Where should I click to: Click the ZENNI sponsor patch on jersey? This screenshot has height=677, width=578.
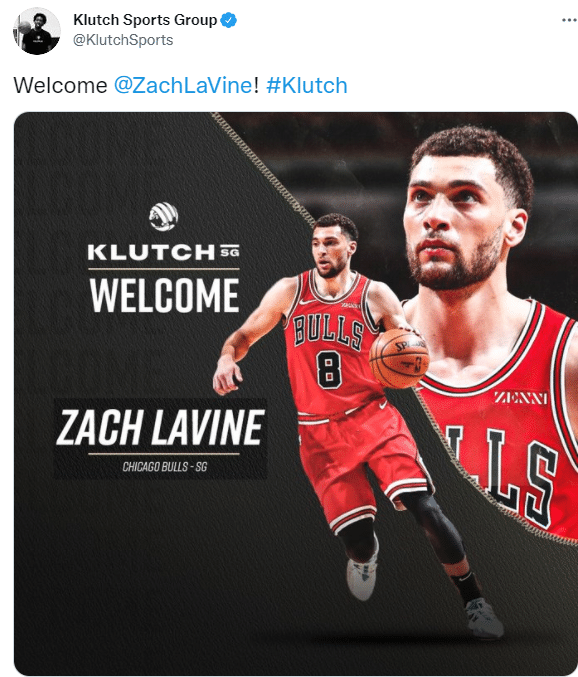tap(521, 397)
